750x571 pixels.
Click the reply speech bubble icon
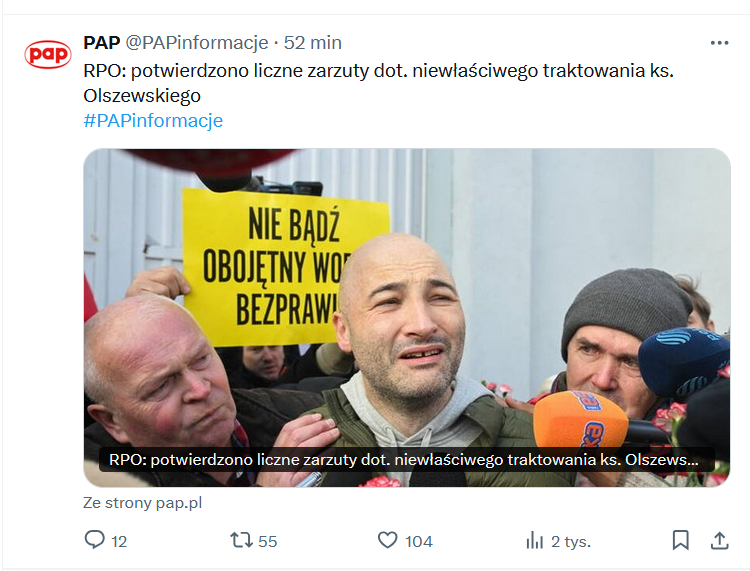pos(94,540)
